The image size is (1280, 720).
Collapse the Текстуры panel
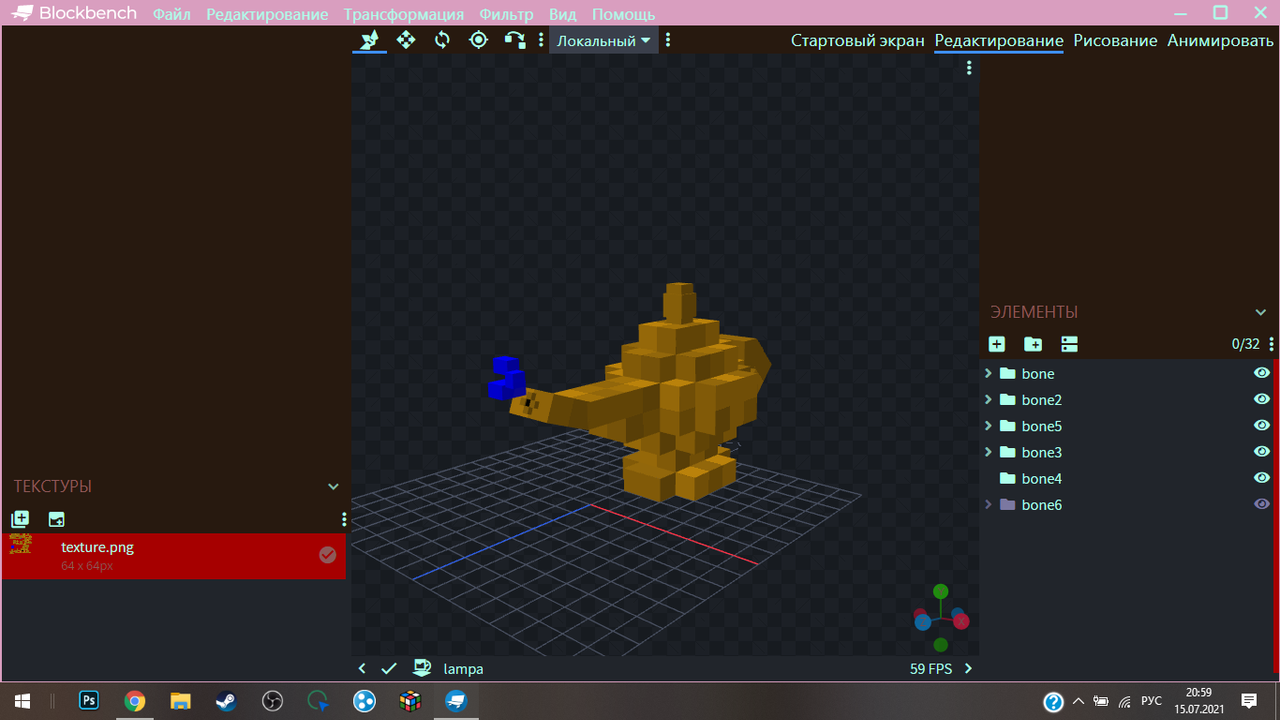point(333,487)
